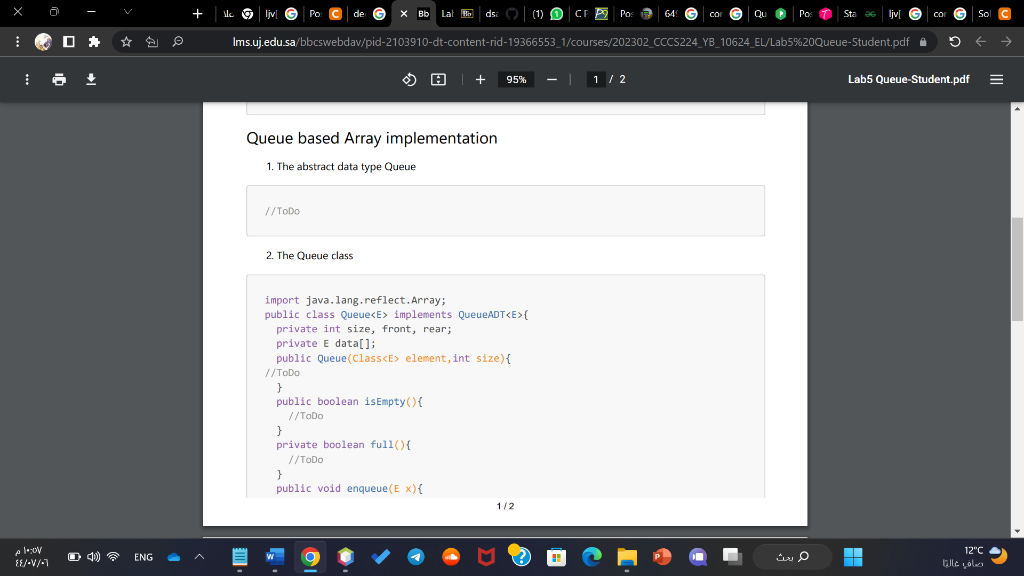Open Word from the taskbar
This screenshot has height=576, width=1024.
[x=275, y=557]
